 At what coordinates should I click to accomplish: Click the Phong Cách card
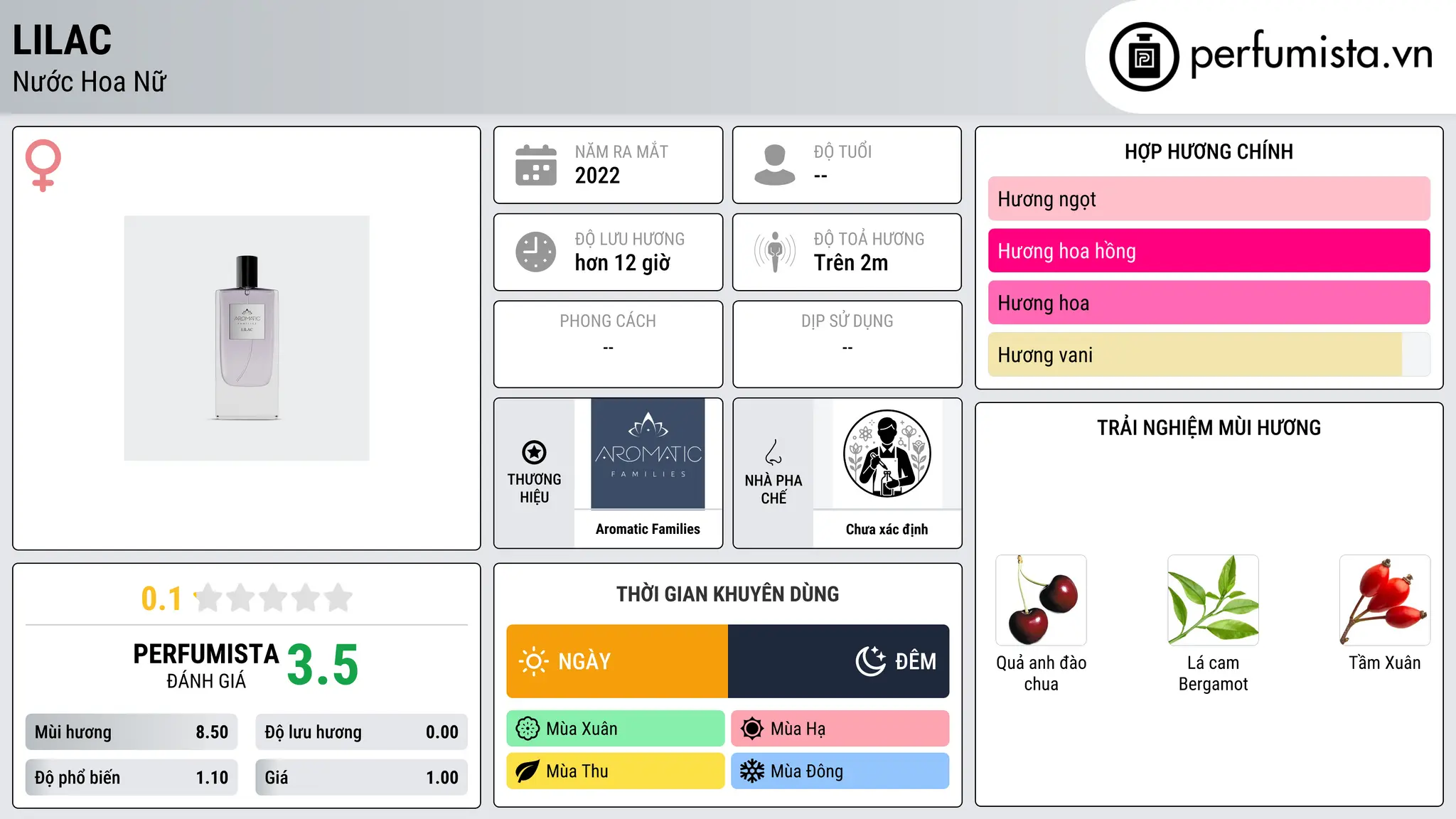pyautogui.click(x=609, y=344)
